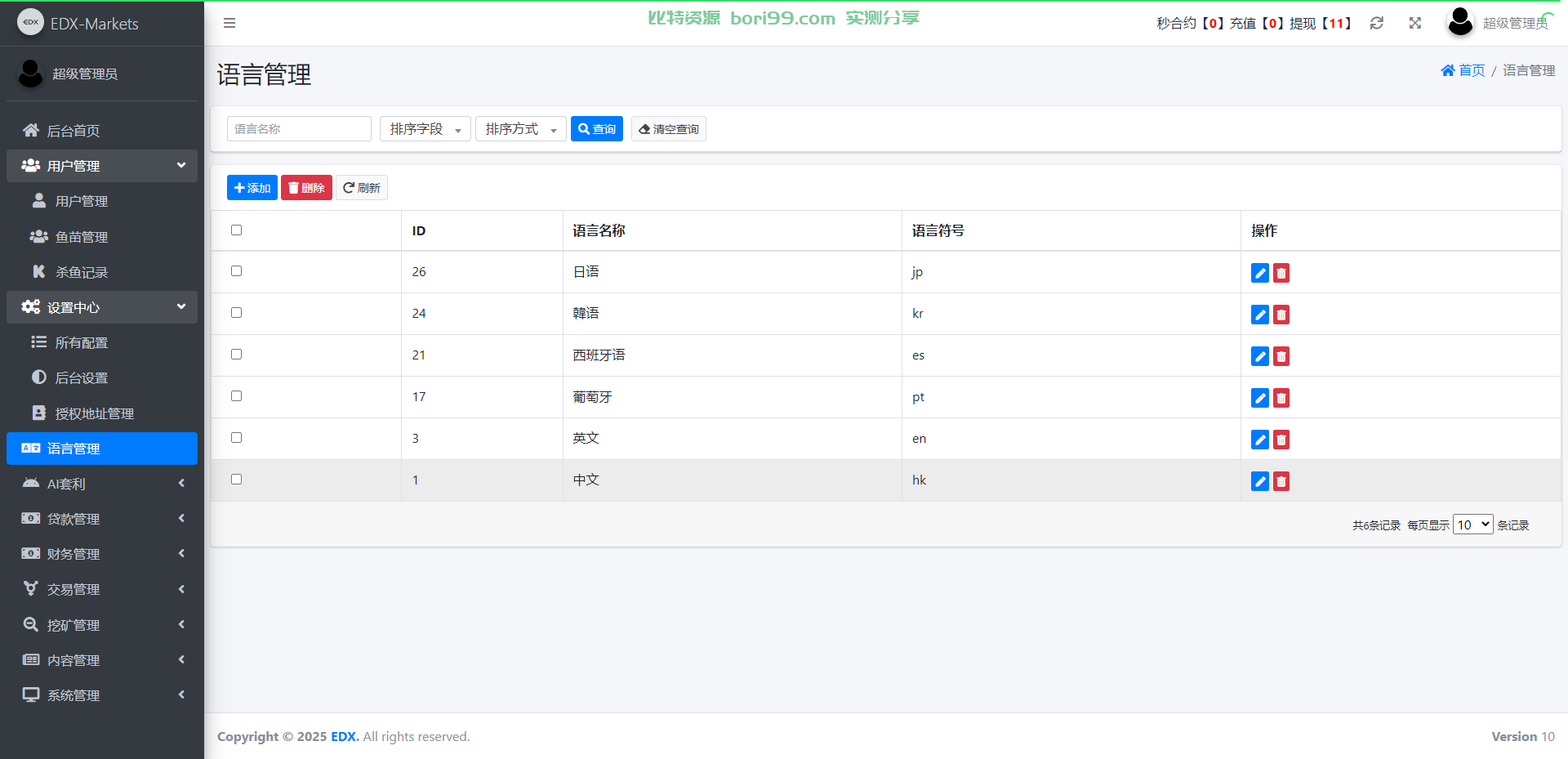Select the checkbox for ID 21
The image size is (1568, 759).
tap(237, 354)
